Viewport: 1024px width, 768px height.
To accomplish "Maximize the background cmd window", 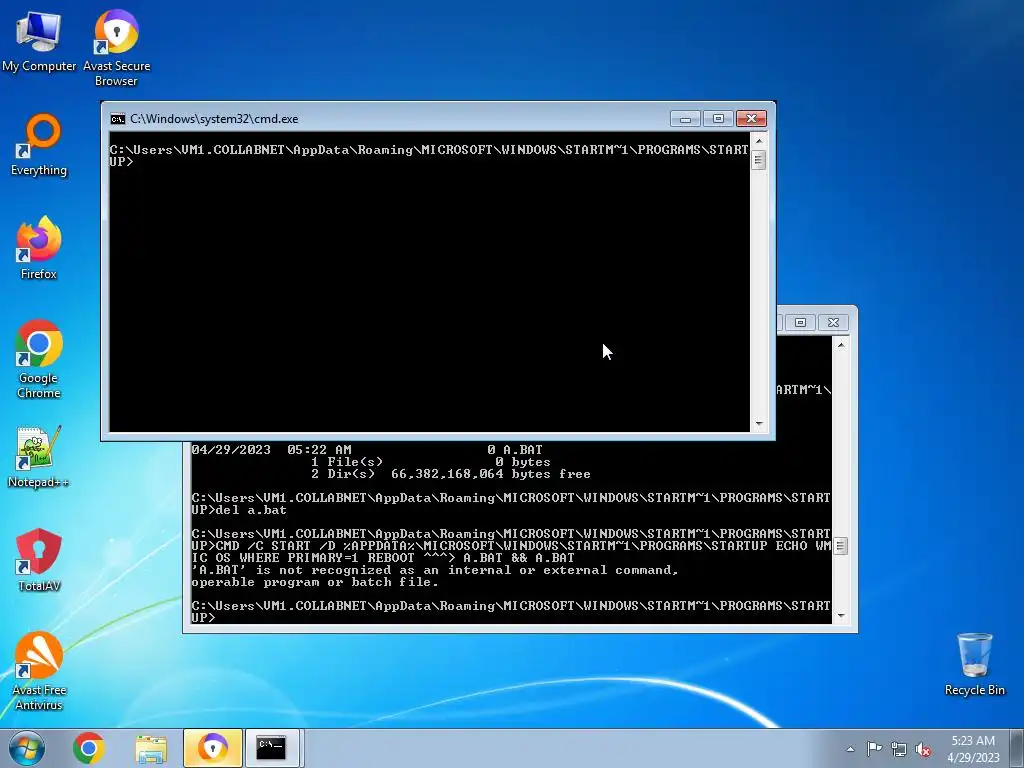I will 800,323.
